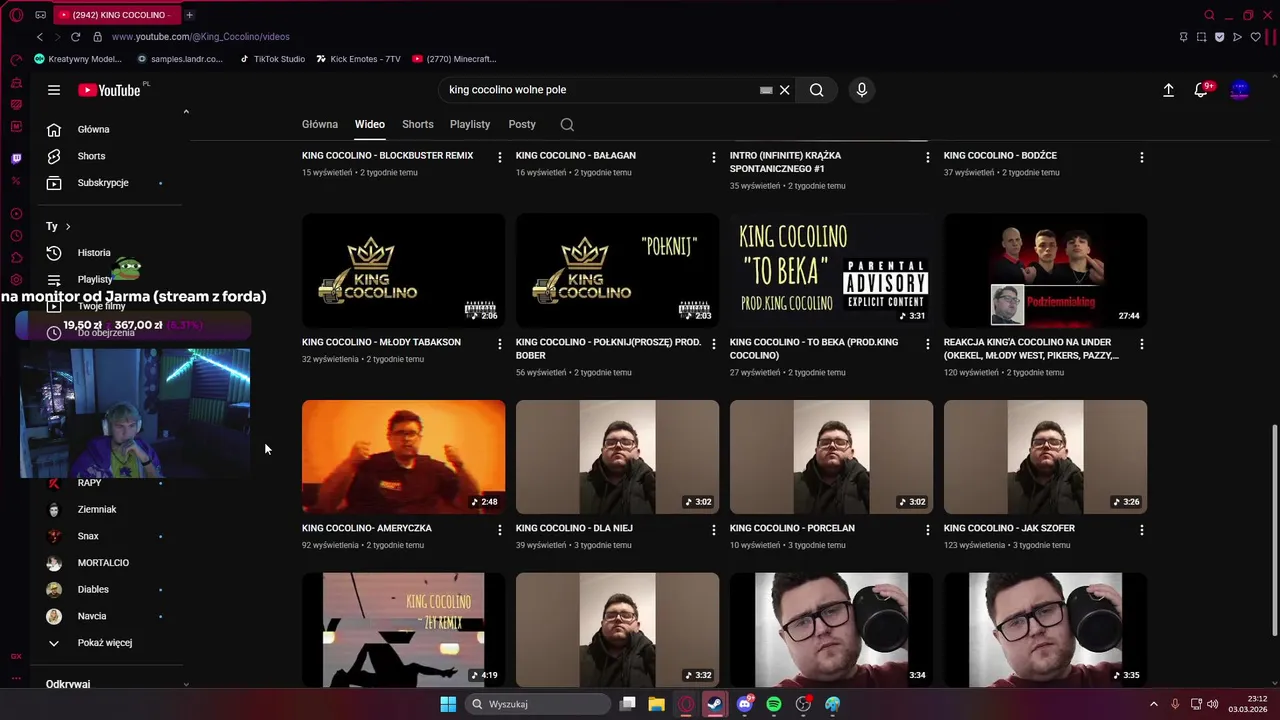Open options for AMERYCZKA video

pyautogui.click(x=499, y=530)
